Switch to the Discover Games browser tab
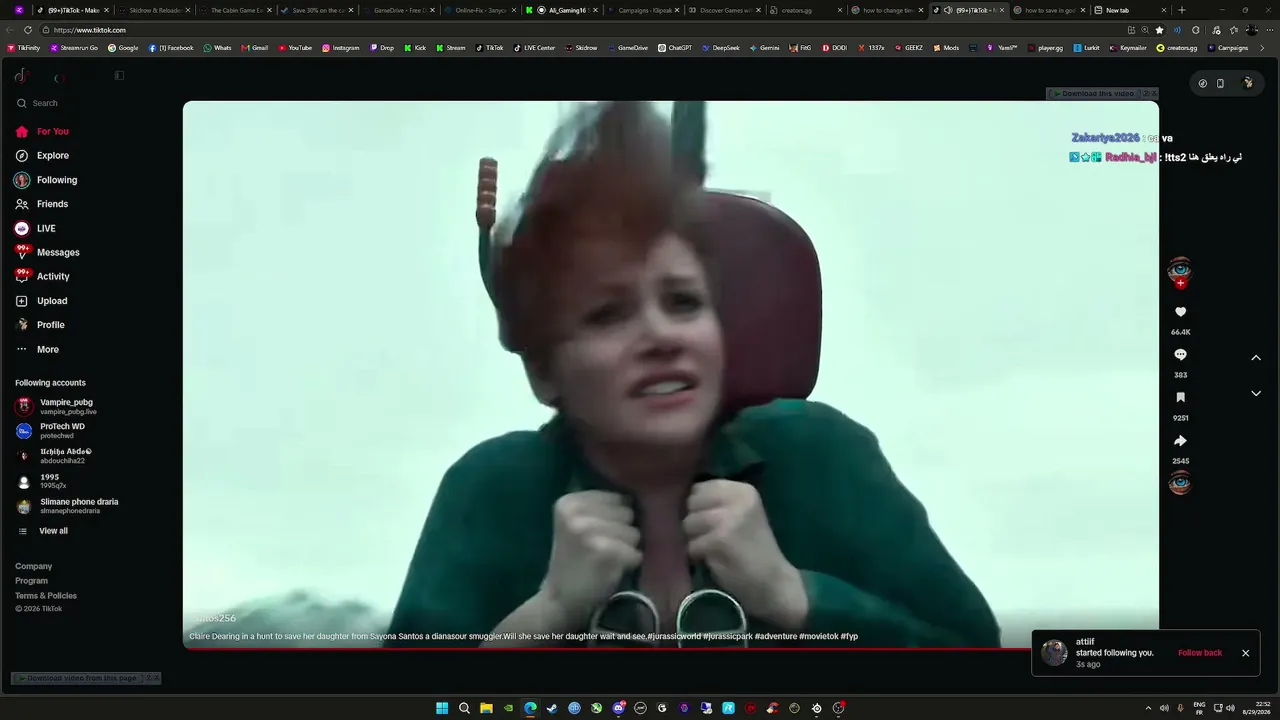This screenshot has height=720, width=1280. [724, 10]
